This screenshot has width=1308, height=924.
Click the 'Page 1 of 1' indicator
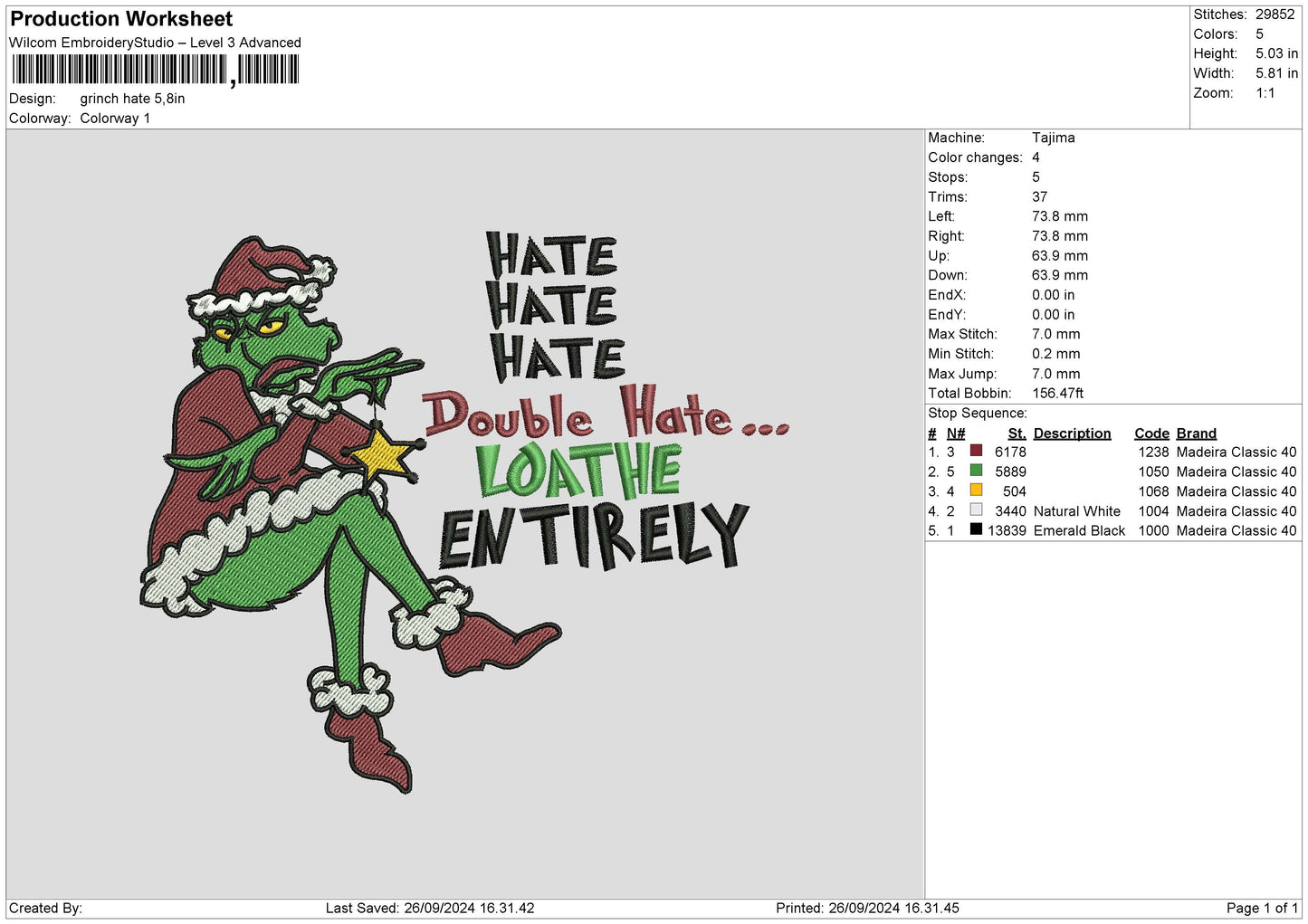coord(1262,908)
